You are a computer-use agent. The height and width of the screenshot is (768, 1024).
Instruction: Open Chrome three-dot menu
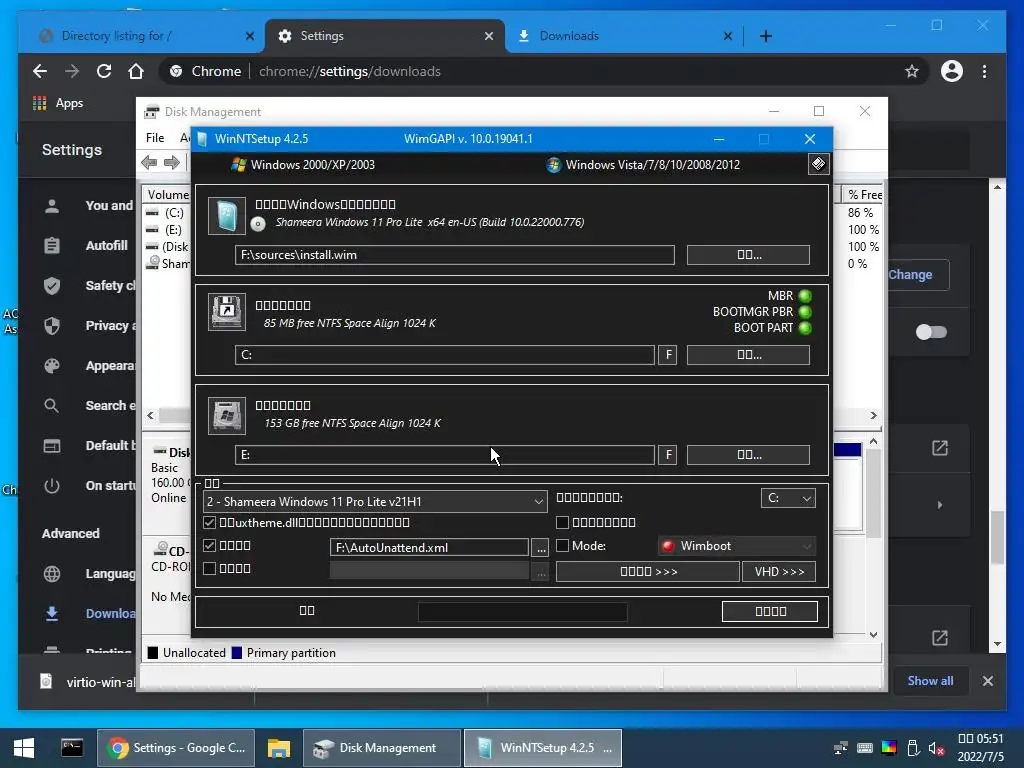coord(984,71)
